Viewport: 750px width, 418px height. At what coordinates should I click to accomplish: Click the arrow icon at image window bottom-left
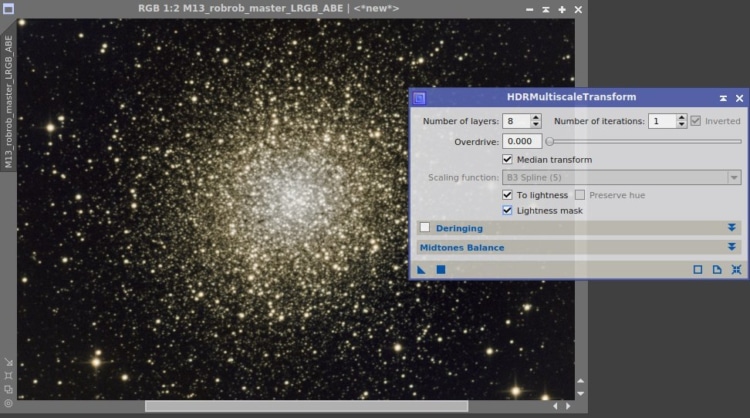pyautogui.click(x=9, y=362)
